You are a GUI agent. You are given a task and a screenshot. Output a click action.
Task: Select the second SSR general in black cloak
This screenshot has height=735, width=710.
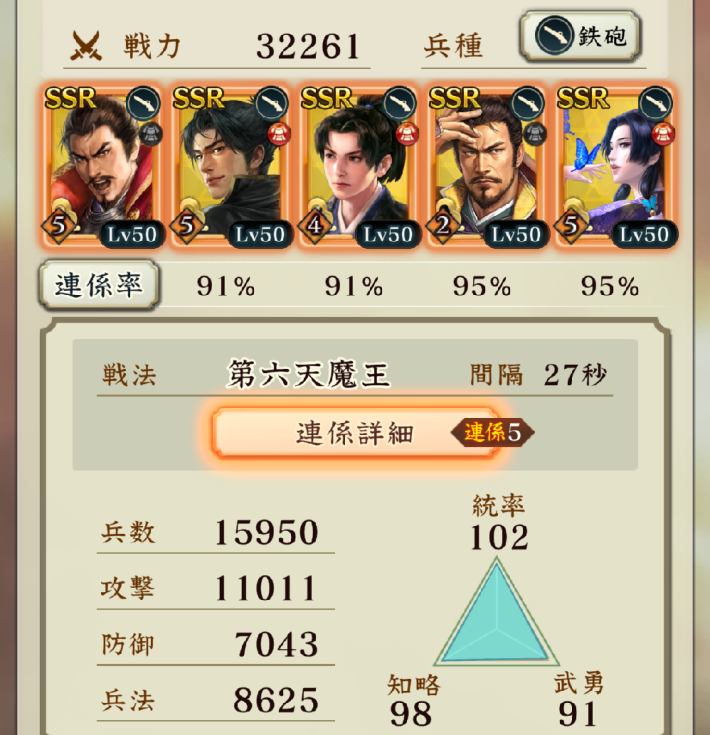(231, 166)
